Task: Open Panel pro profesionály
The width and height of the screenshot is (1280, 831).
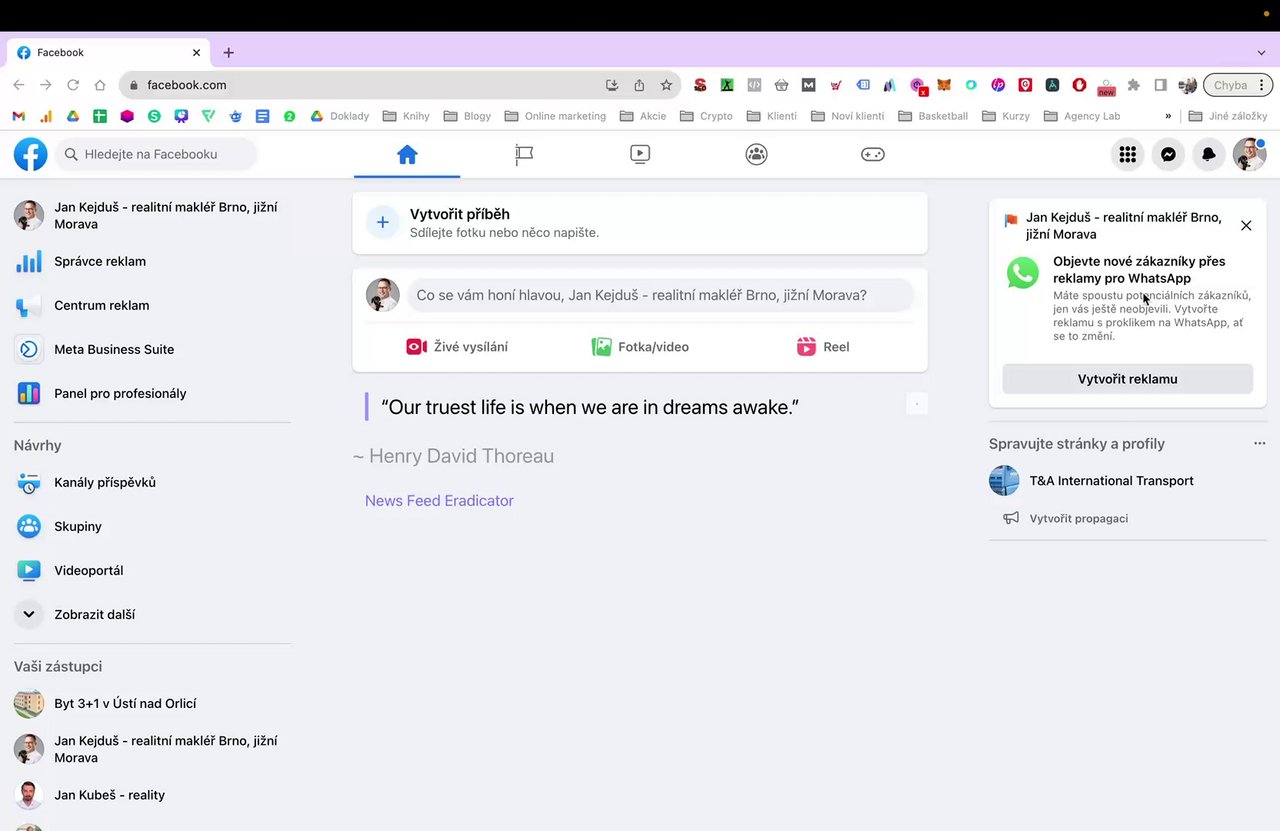Action: coord(152,393)
